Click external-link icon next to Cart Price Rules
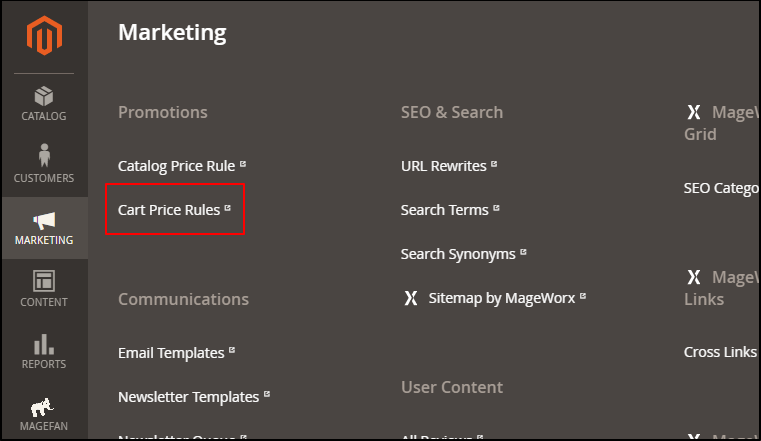Screen dimensions: 761x441 (228, 208)
